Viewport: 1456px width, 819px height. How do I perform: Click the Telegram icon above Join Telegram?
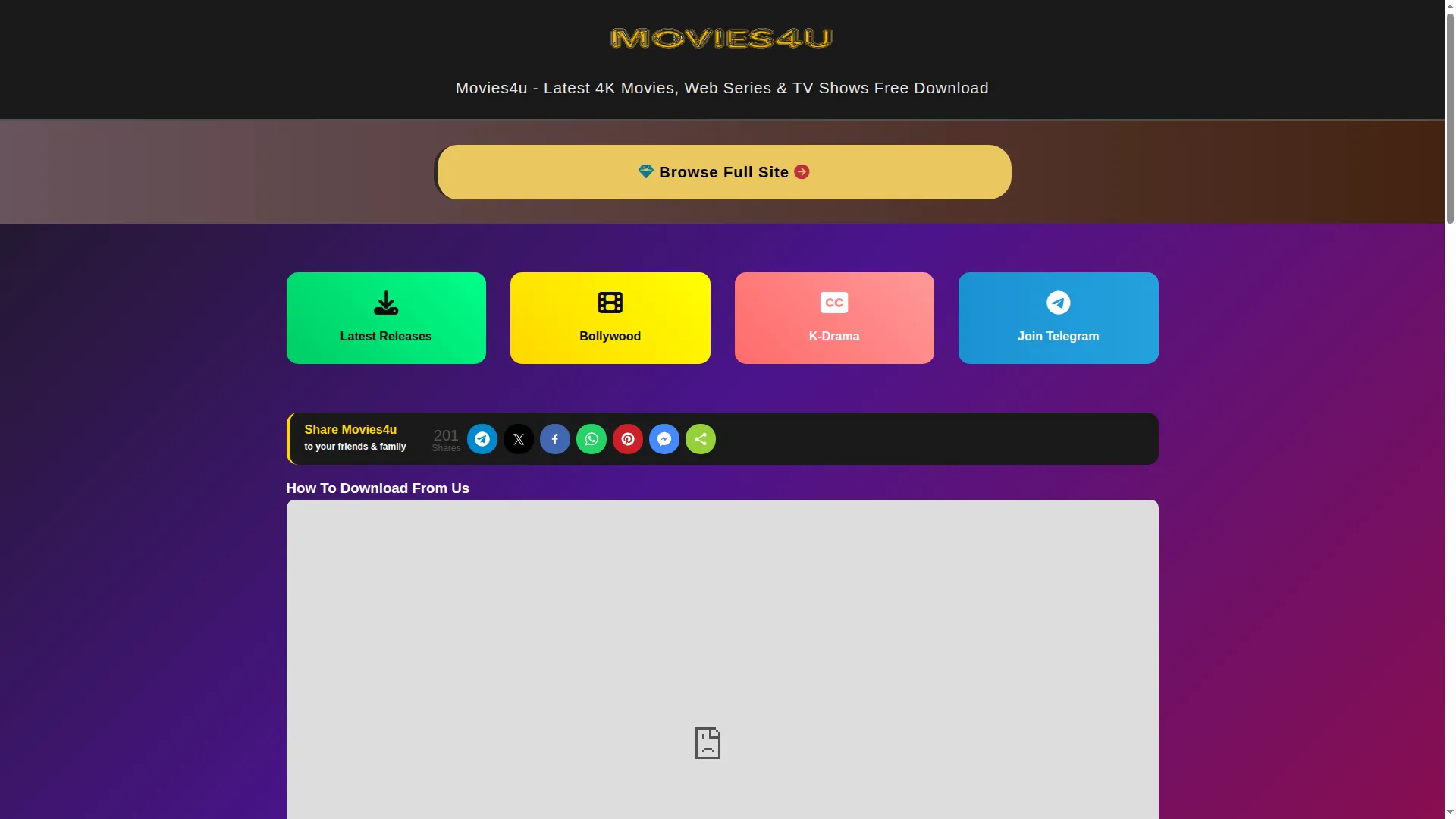(1058, 303)
